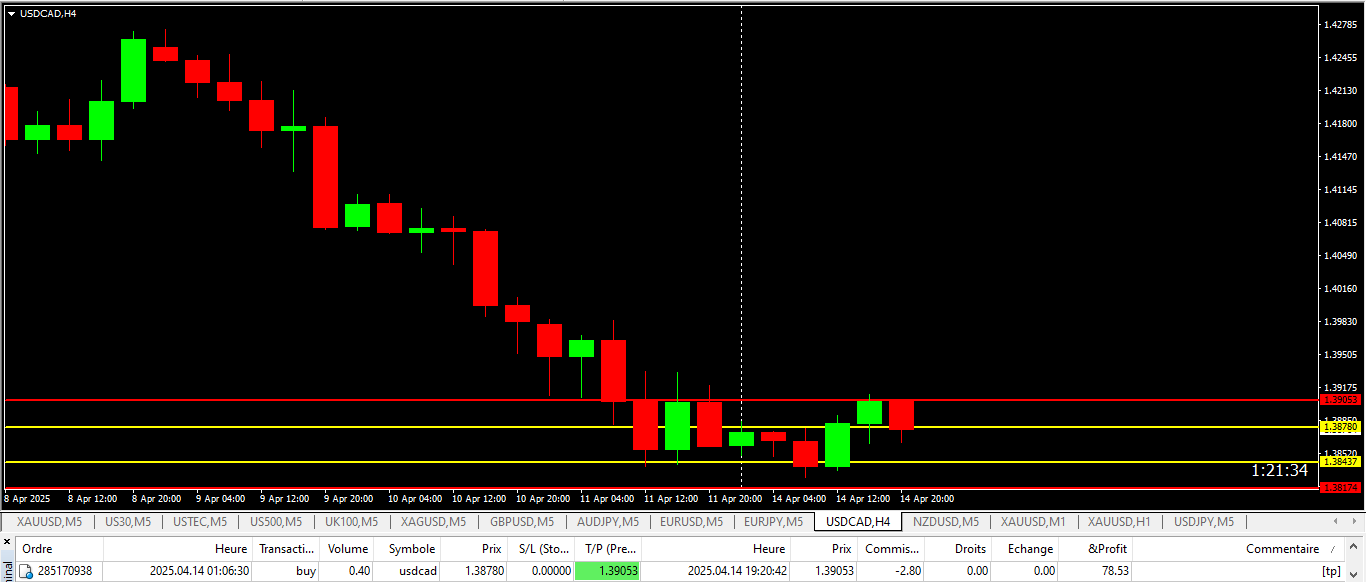
Task: Open the USTEC,M5 chart tab
Action: pyautogui.click(x=200, y=522)
